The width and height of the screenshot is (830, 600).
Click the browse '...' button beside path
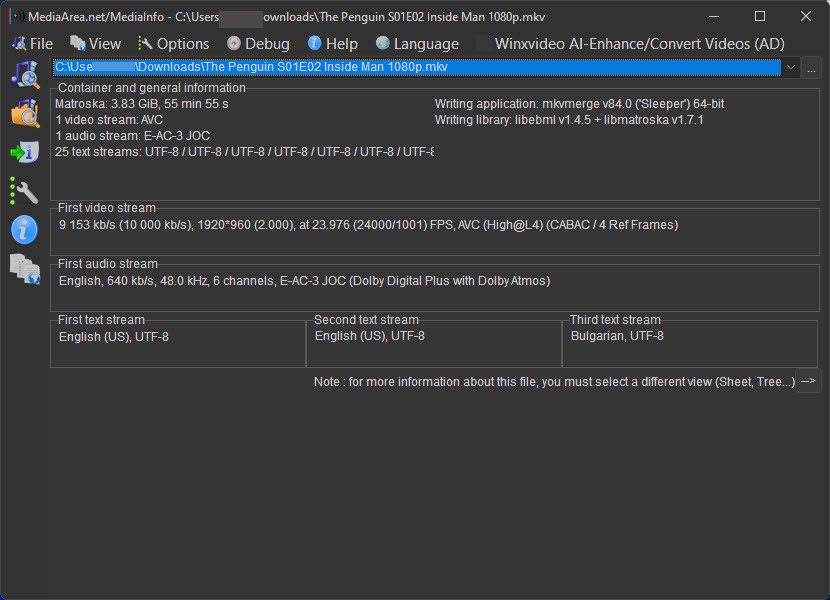(x=811, y=67)
